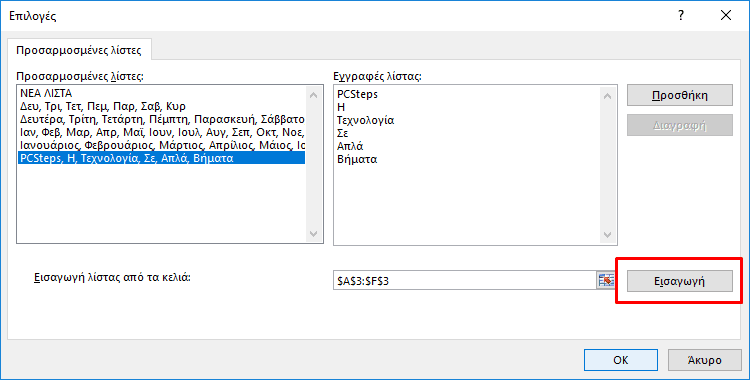This screenshot has width=750, height=380.
Task: Select the Ιαν, Φεβ, Μαρ list item
Action: (x=162, y=132)
